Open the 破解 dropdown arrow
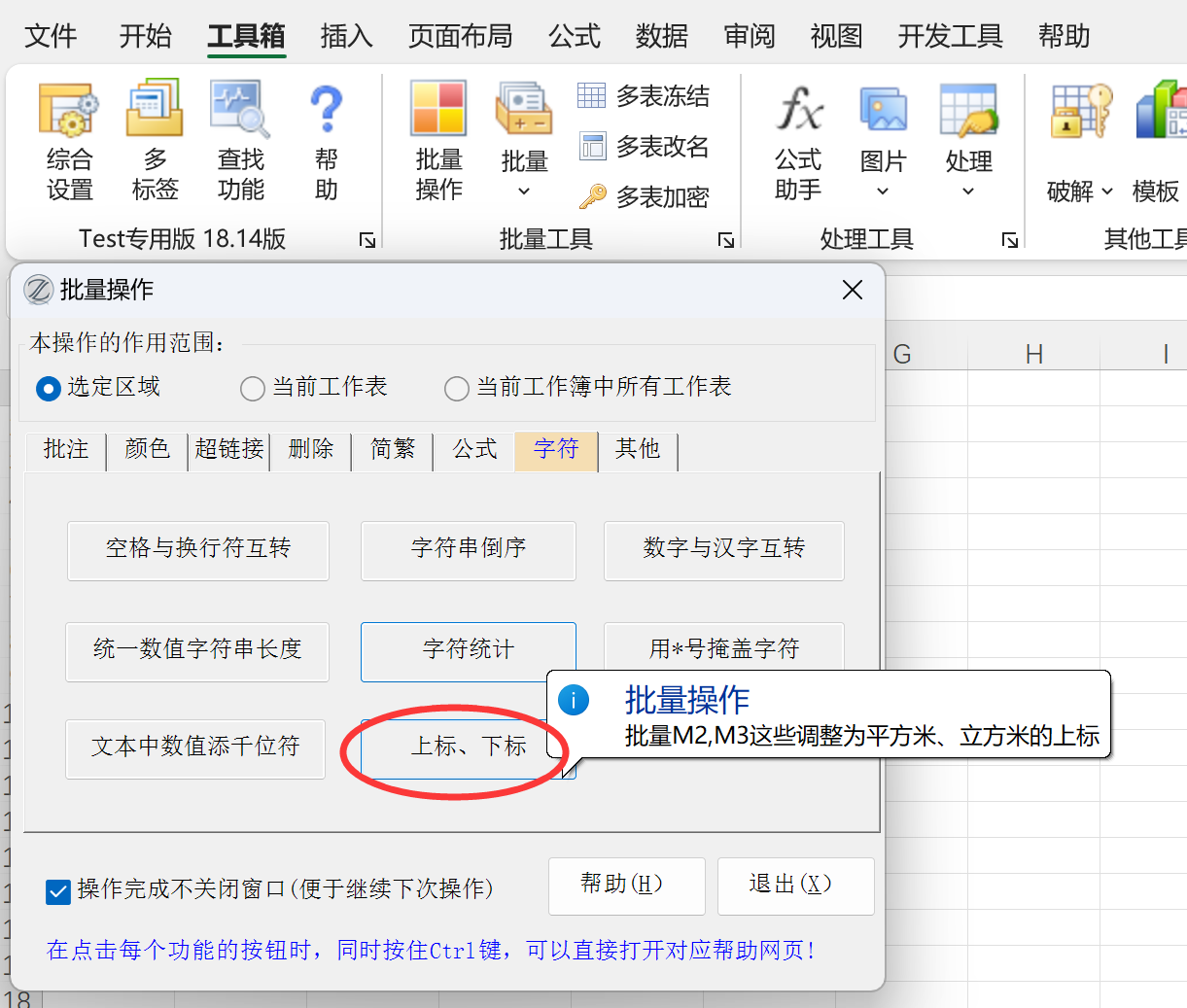This screenshot has width=1187, height=1008. point(1106,191)
